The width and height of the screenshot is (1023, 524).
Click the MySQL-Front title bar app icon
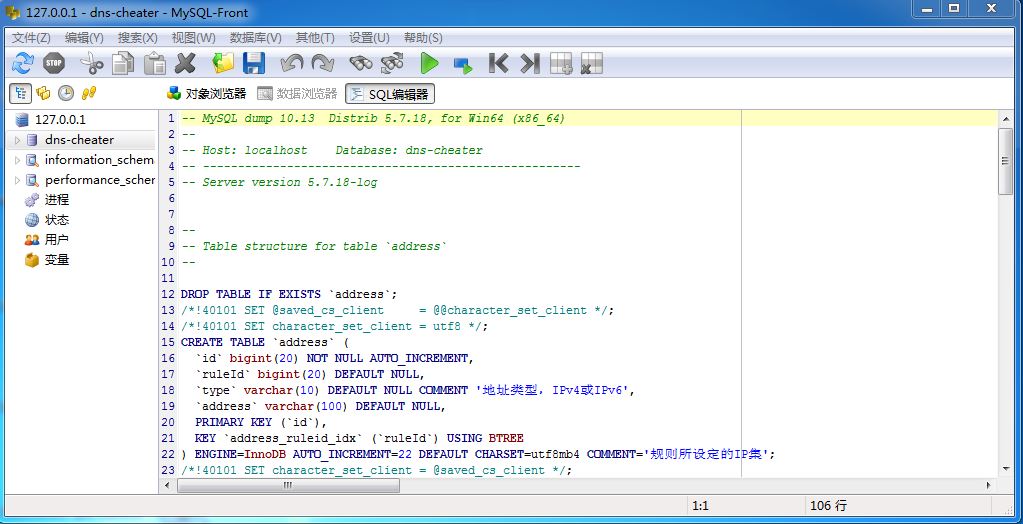pos(12,12)
